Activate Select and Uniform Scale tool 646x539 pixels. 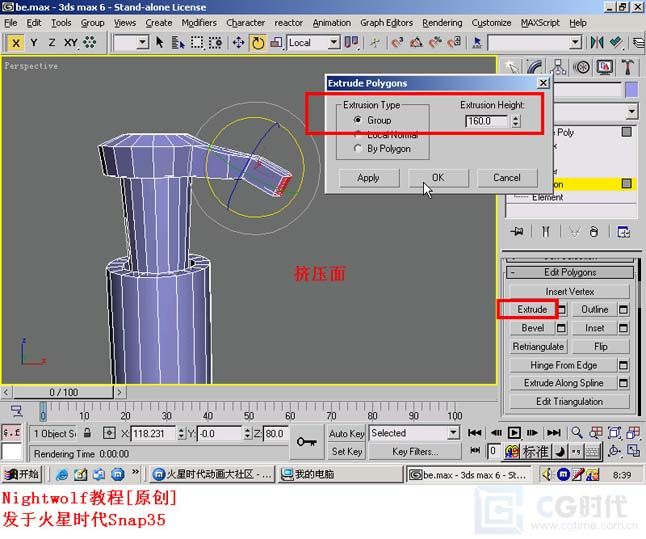coord(276,42)
